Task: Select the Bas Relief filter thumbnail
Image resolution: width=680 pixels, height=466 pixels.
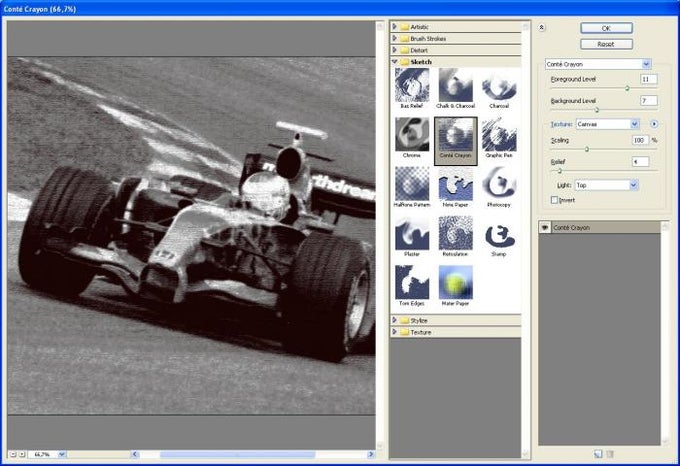Action: tap(411, 87)
